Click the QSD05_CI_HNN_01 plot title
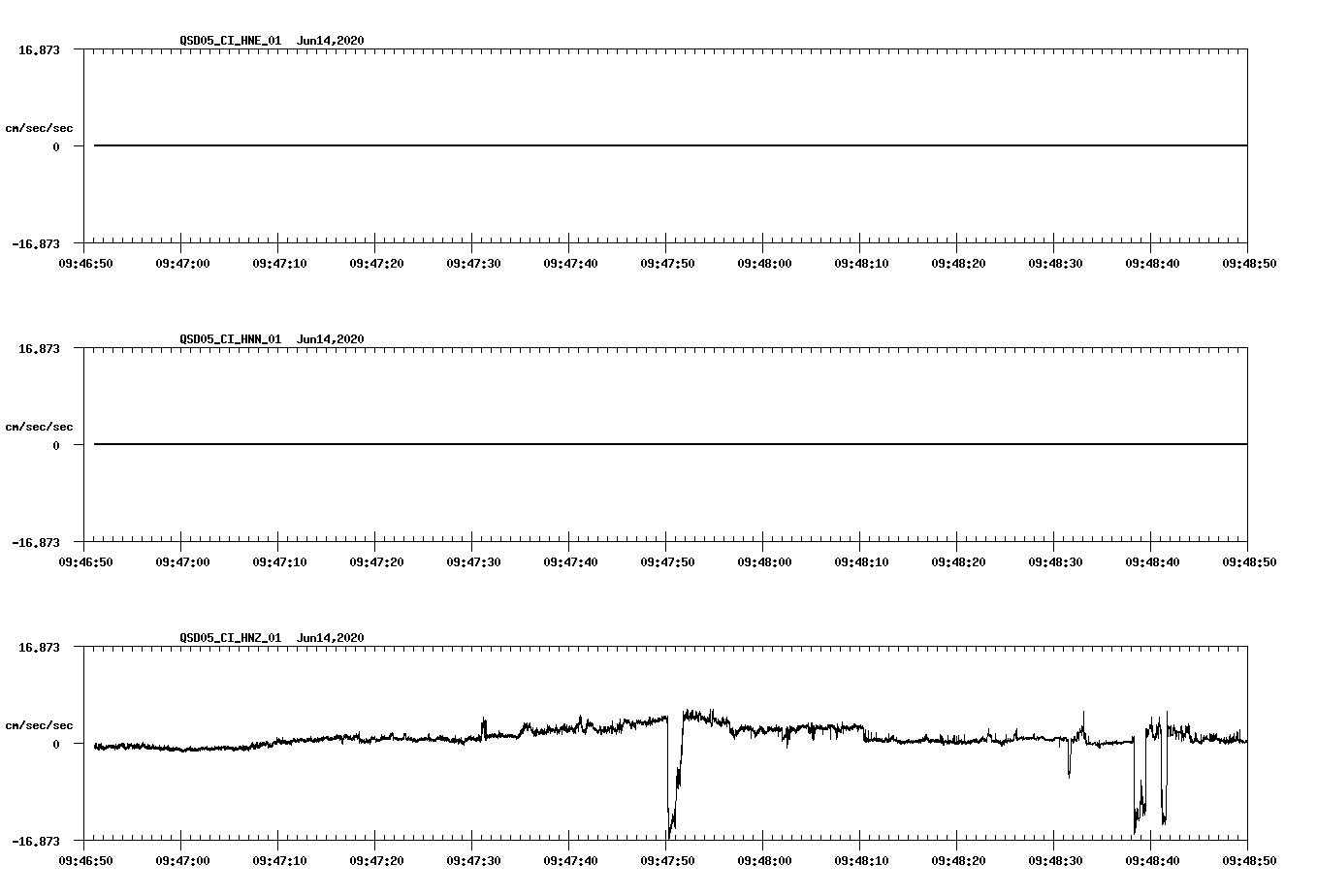The height and width of the screenshot is (896, 1317). [x=231, y=339]
